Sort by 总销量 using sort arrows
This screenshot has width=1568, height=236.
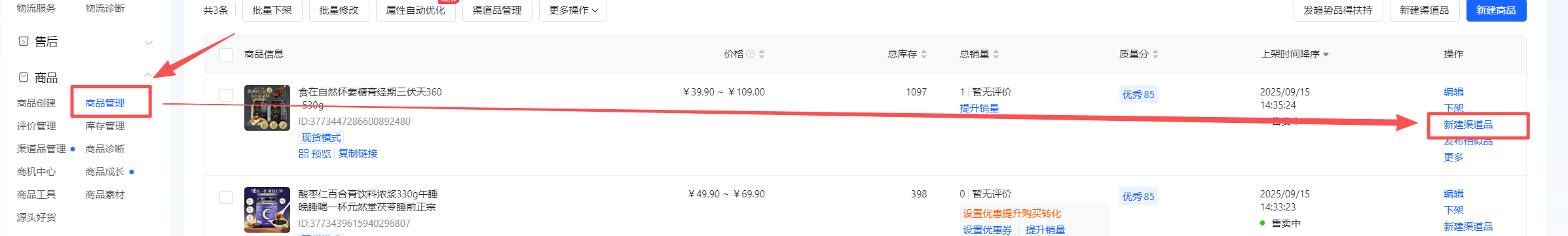pyautogui.click(x=996, y=54)
